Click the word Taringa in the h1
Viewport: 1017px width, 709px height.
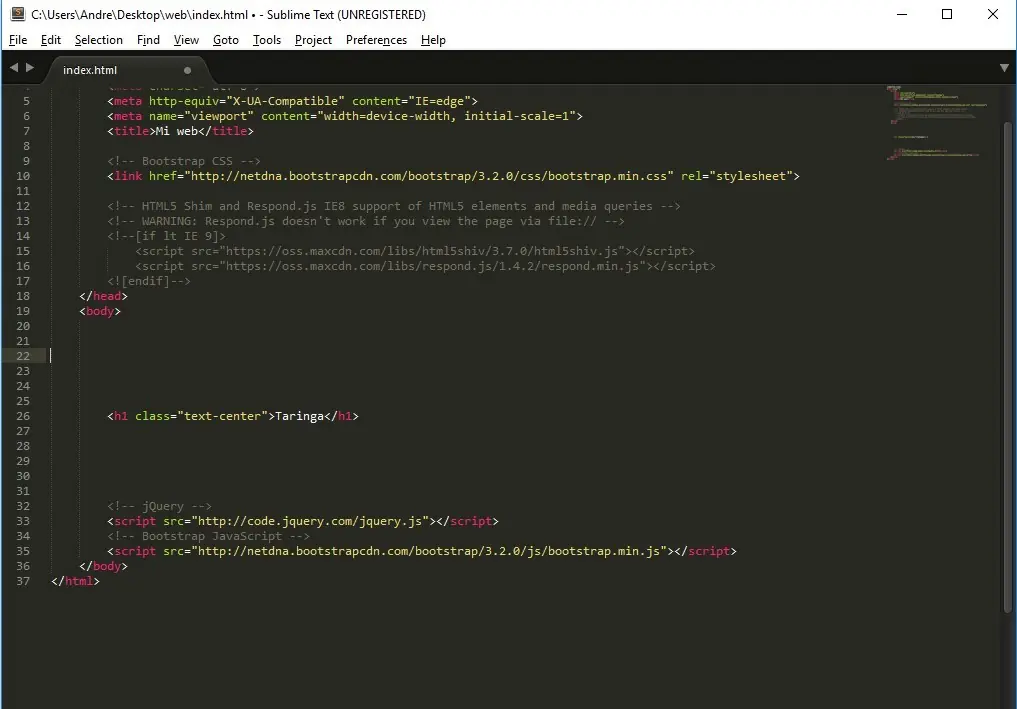coord(300,416)
